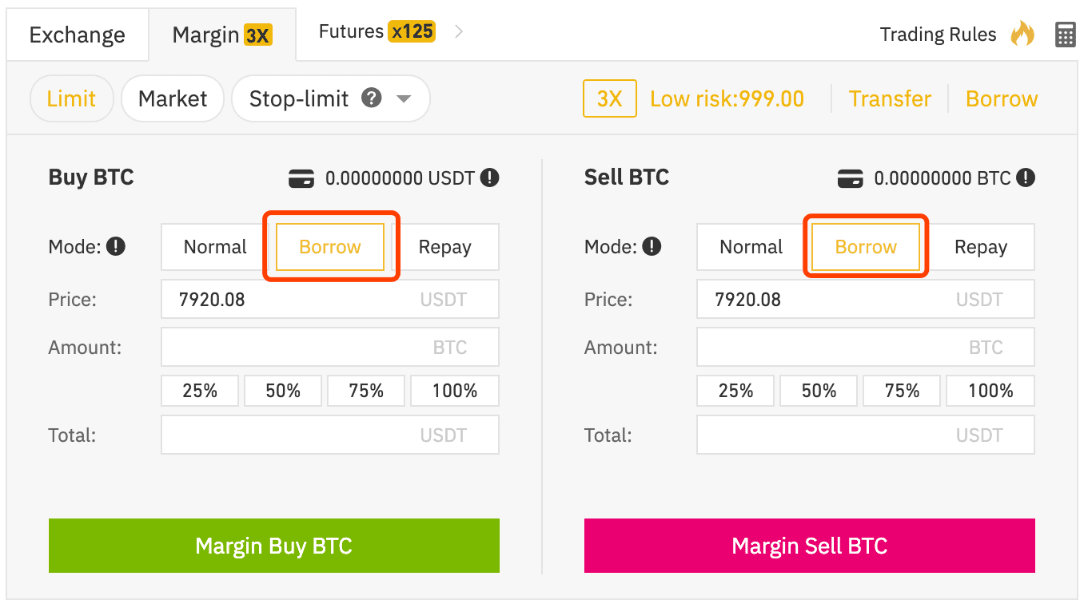Switch to the Exchange tab

click(x=77, y=34)
